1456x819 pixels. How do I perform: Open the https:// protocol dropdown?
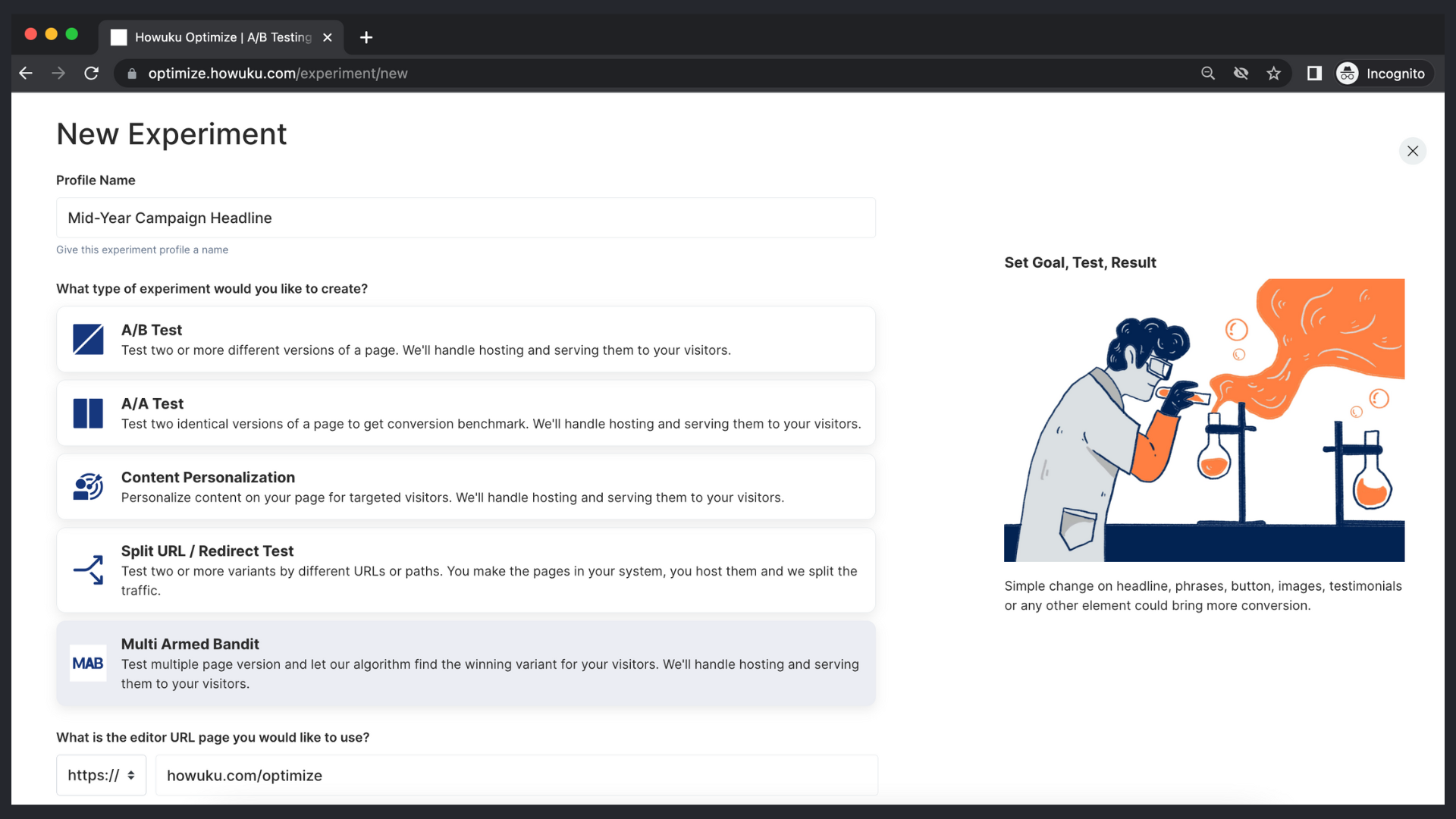pos(101,775)
